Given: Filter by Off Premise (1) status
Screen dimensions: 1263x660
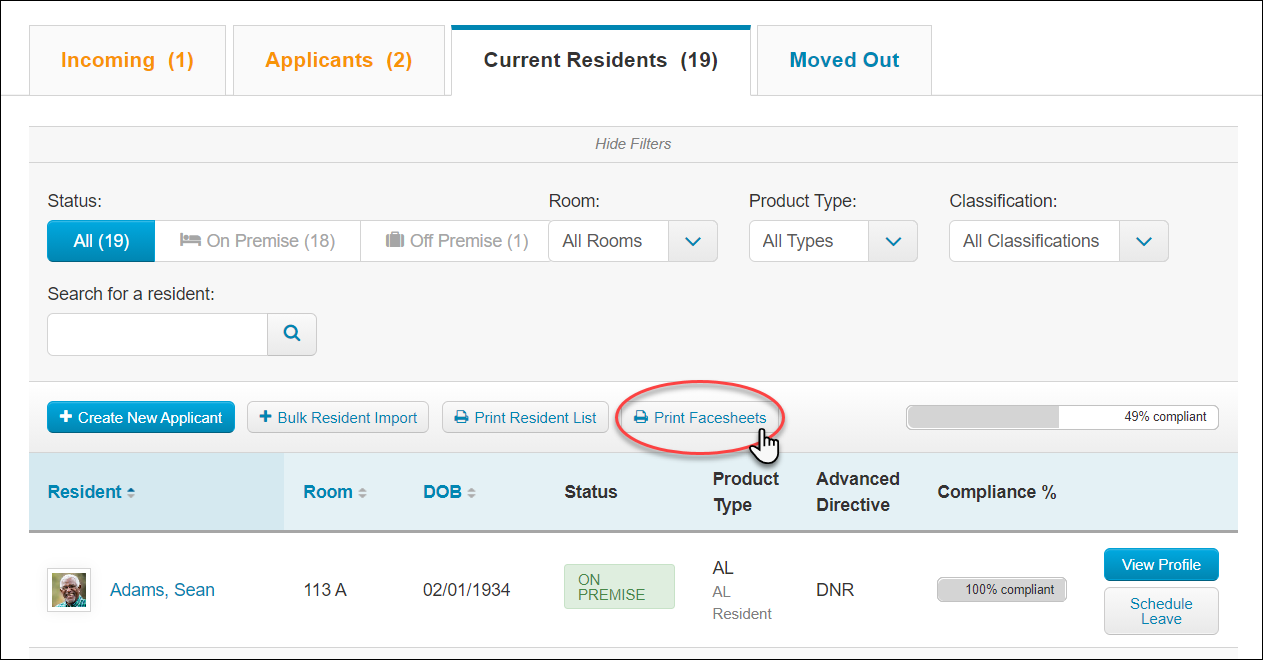Looking at the screenshot, I should coord(456,241).
